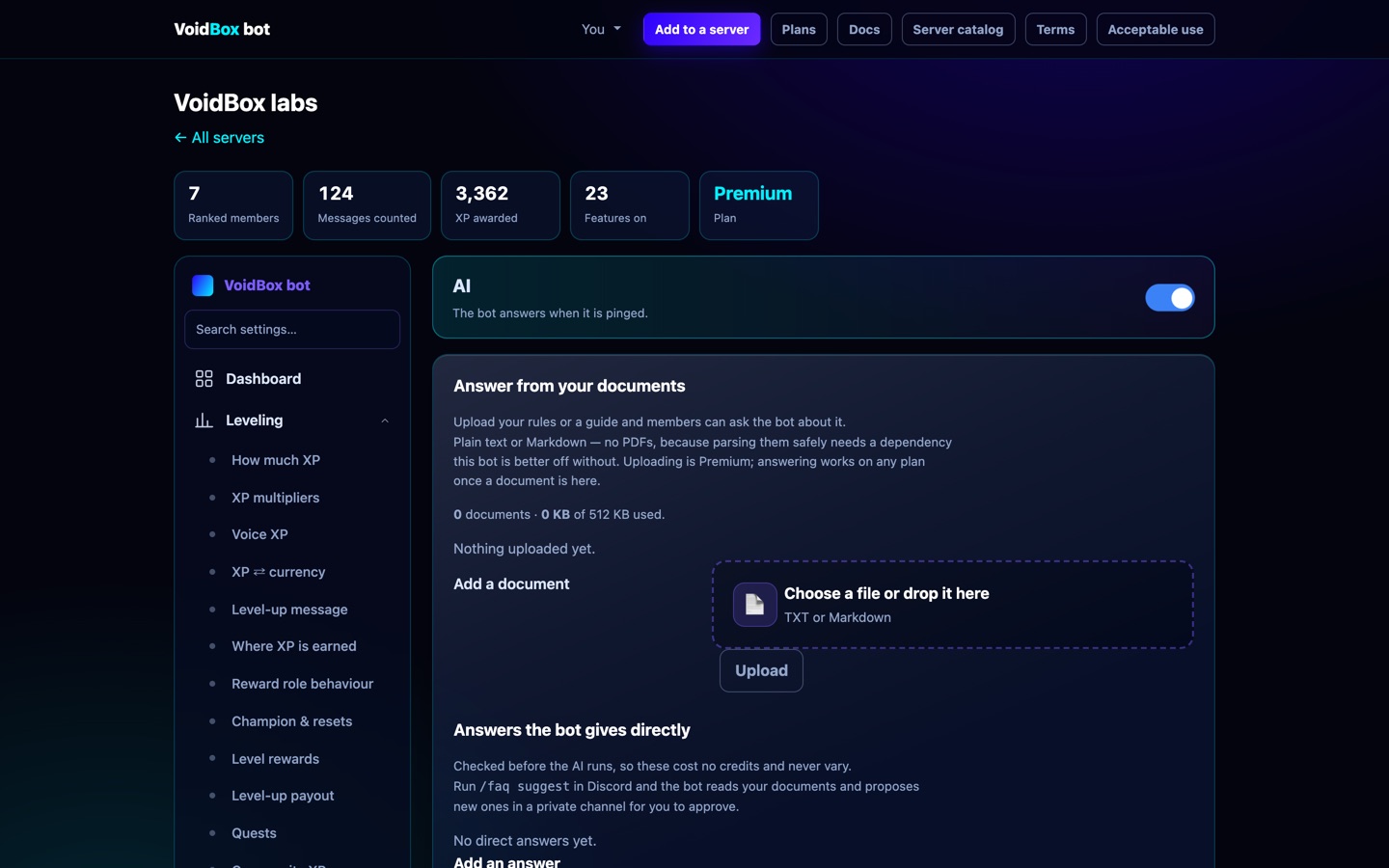Image resolution: width=1389 pixels, height=868 pixels.
Task: Open XP currency conversion setting
Action: pyautogui.click(x=279, y=572)
